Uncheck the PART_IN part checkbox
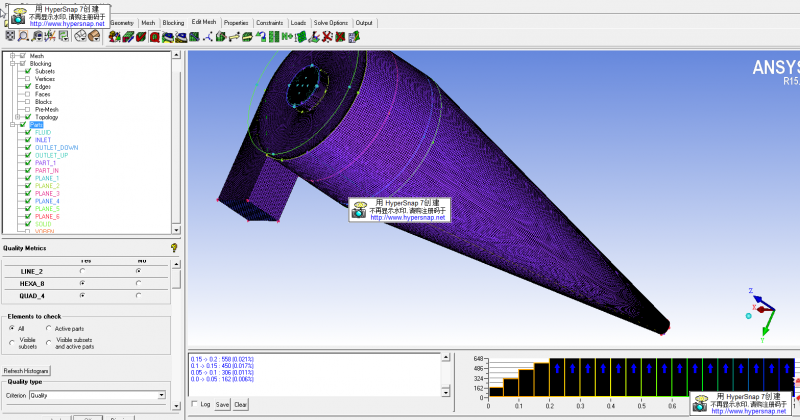This screenshot has height=420, width=800. click(x=28, y=170)
